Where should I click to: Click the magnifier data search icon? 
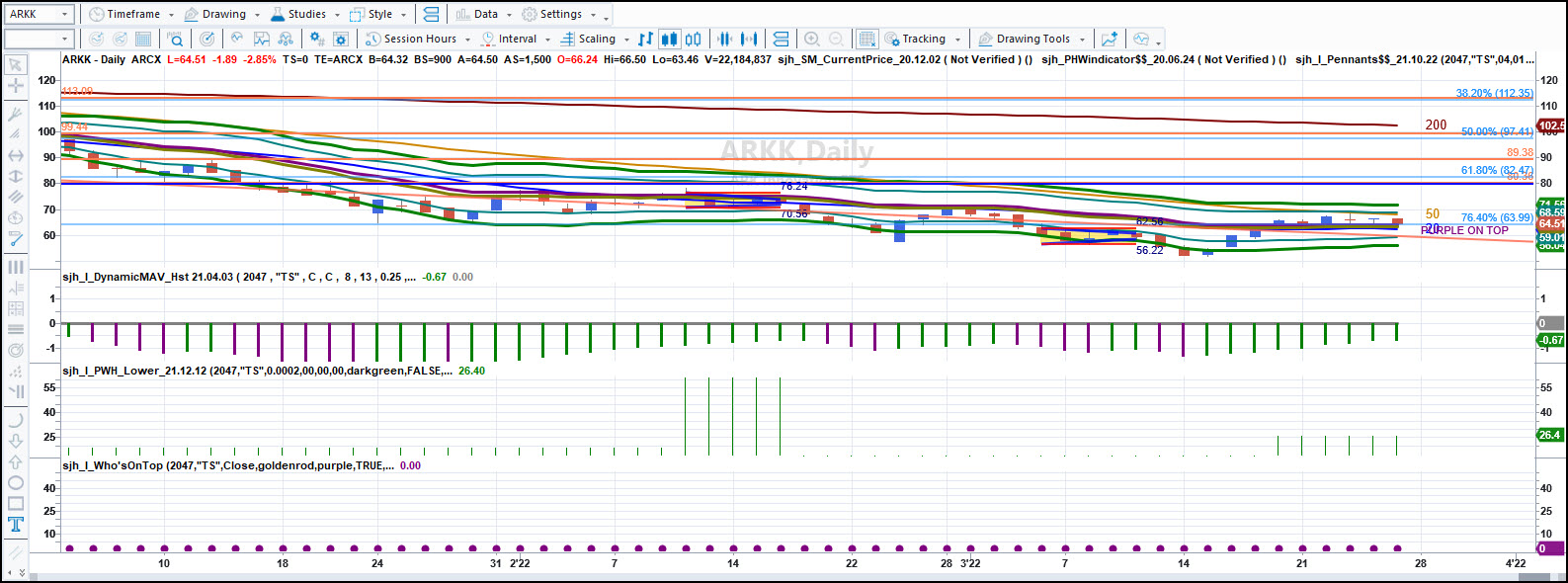pyautogui.click(x=175, y=40)
